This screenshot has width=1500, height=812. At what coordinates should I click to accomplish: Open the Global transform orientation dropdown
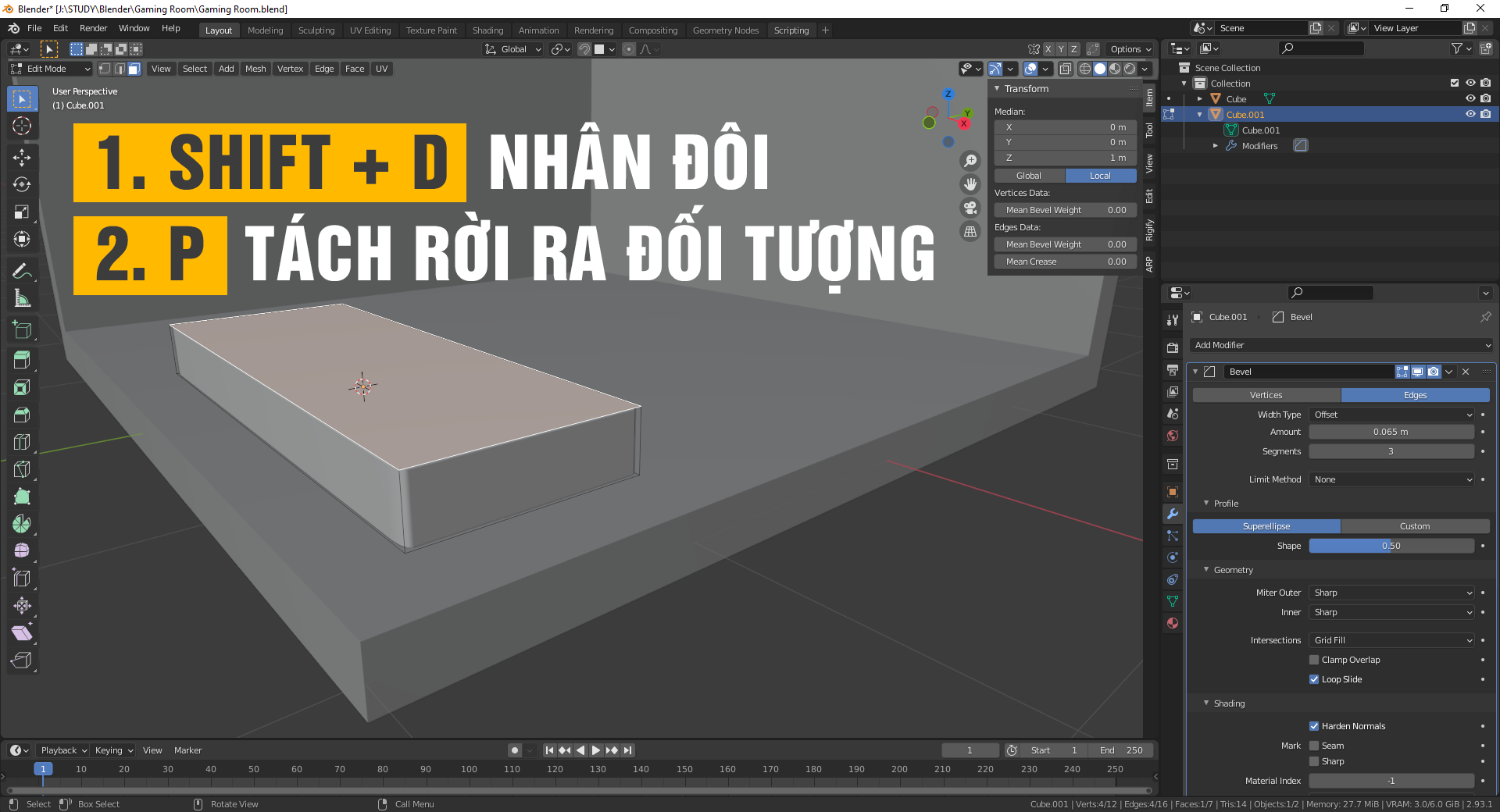pos(513,49)
